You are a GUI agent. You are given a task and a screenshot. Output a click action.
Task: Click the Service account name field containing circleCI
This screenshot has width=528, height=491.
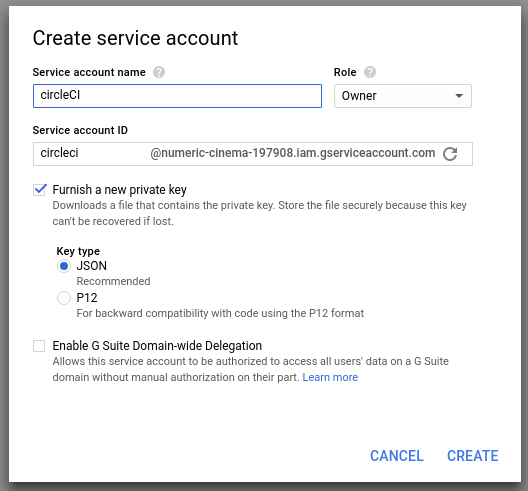pyautogui.click(x=177, y=96)
